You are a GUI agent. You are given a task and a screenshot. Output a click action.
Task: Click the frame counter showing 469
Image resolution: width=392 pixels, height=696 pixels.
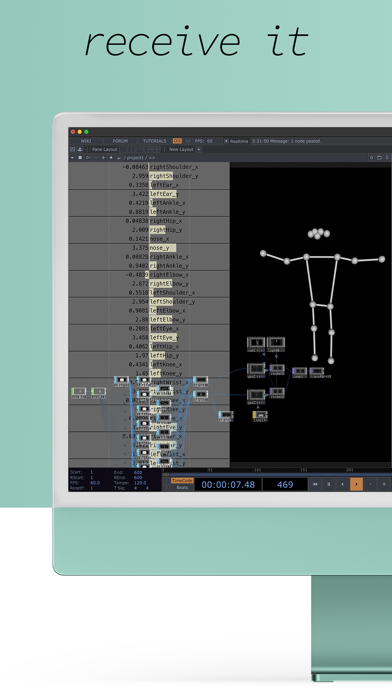pyautogui.click(x=285, y=484)
